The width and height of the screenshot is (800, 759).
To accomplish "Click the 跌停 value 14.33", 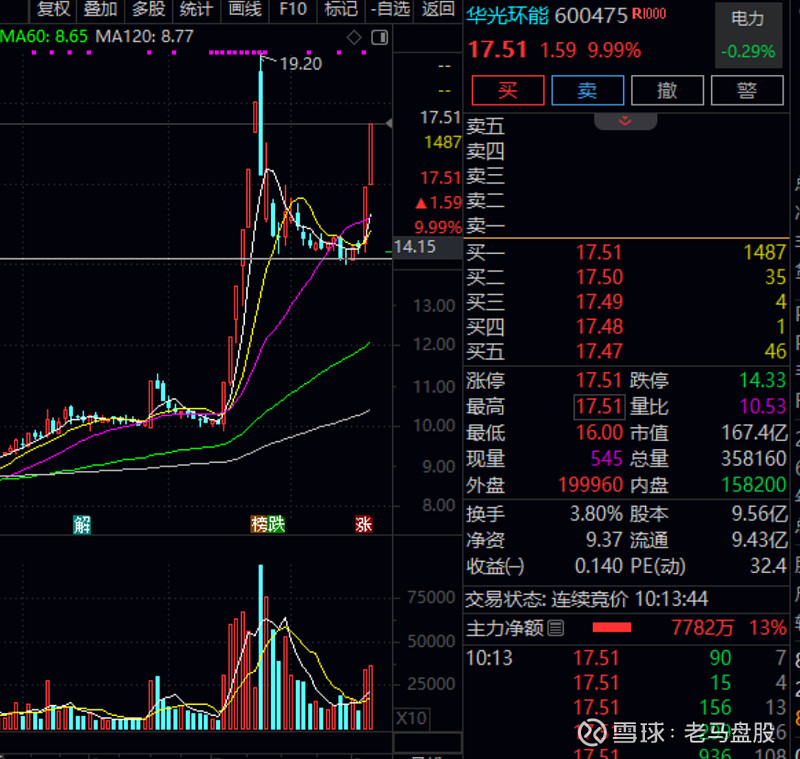I will [x=763, y=381].
